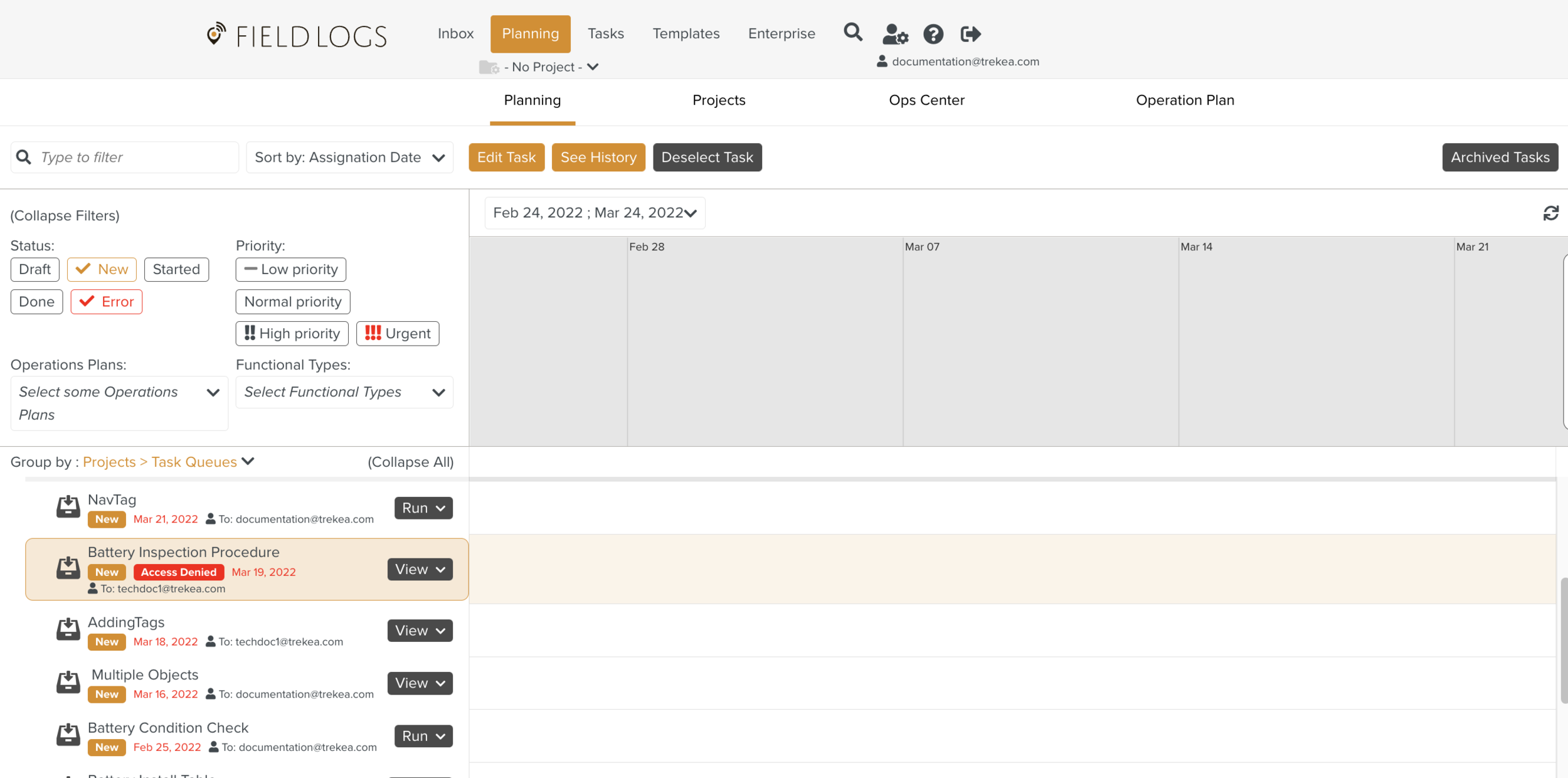This screenshot has width=1568, height=778.
Task: Focus the Type to filter field
Action: 135,157
